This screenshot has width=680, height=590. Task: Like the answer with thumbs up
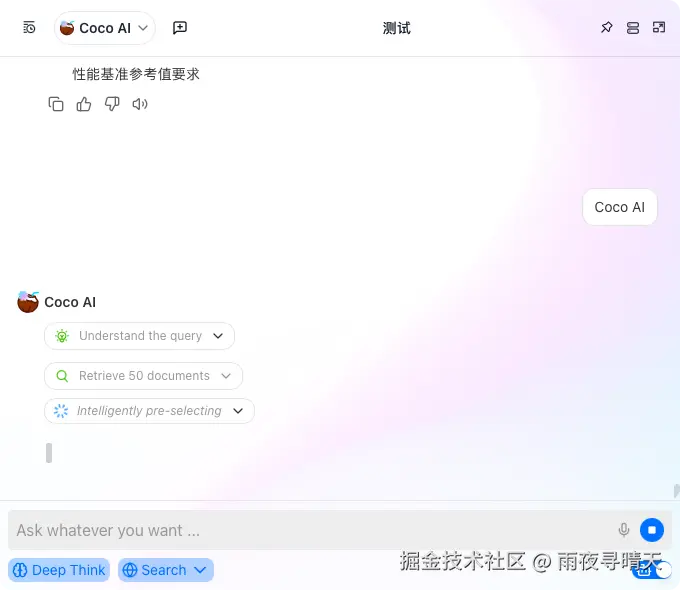(x=84, y=104)
